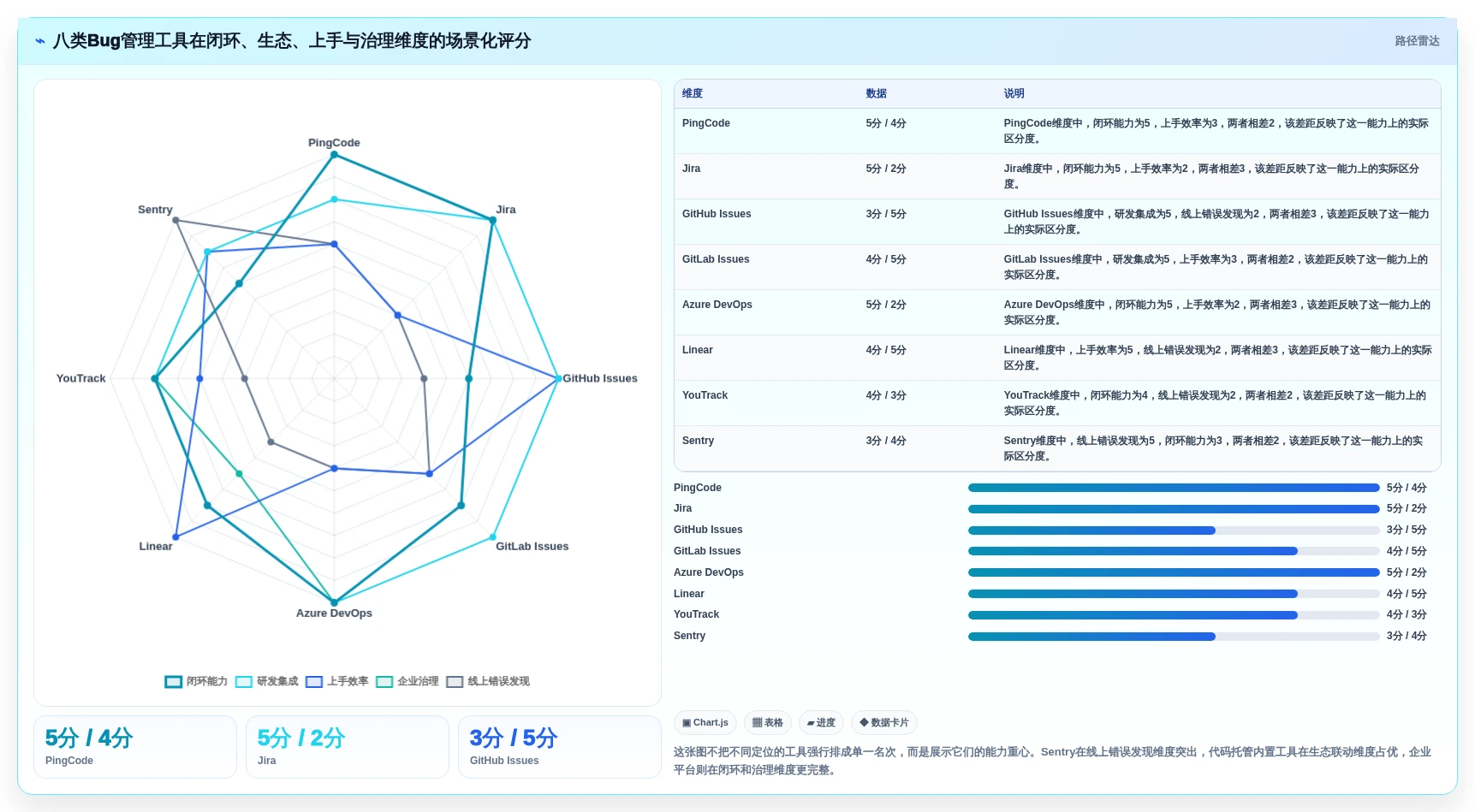Click GitHub Issues cell in table

(x=717, y=214)
